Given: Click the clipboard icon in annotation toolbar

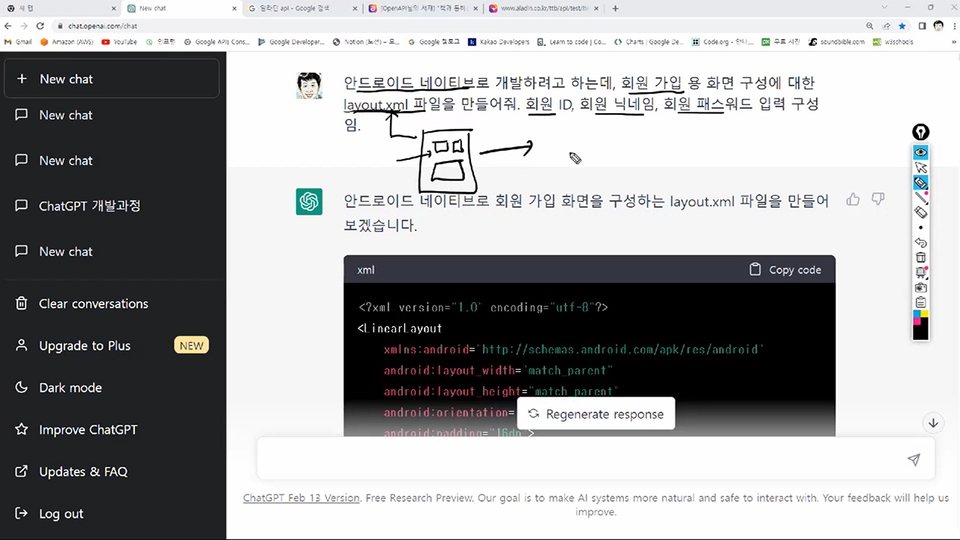Looking at the screenshot, I should click(x=920, y=302).
